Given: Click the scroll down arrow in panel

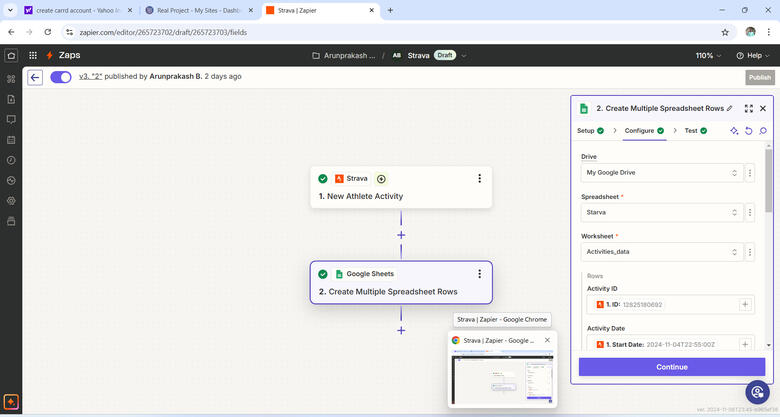Looking at the screenshot, I should tap(769, 345).
